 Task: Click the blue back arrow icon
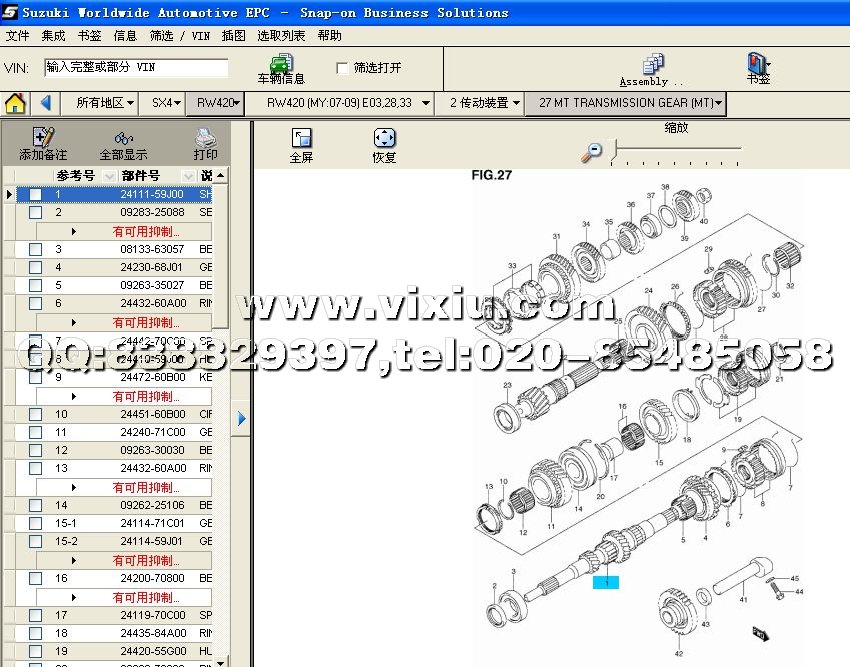(x=46, y=103)
